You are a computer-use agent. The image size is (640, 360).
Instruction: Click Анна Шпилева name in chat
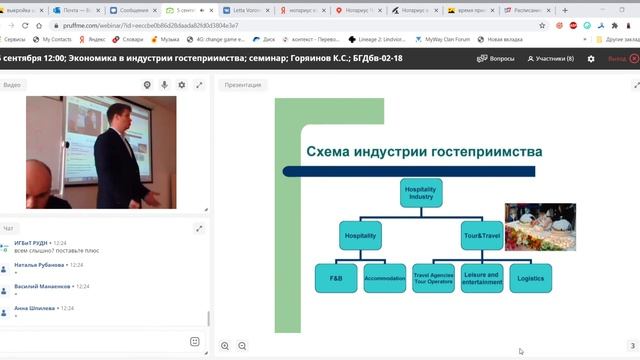[34, 308]
